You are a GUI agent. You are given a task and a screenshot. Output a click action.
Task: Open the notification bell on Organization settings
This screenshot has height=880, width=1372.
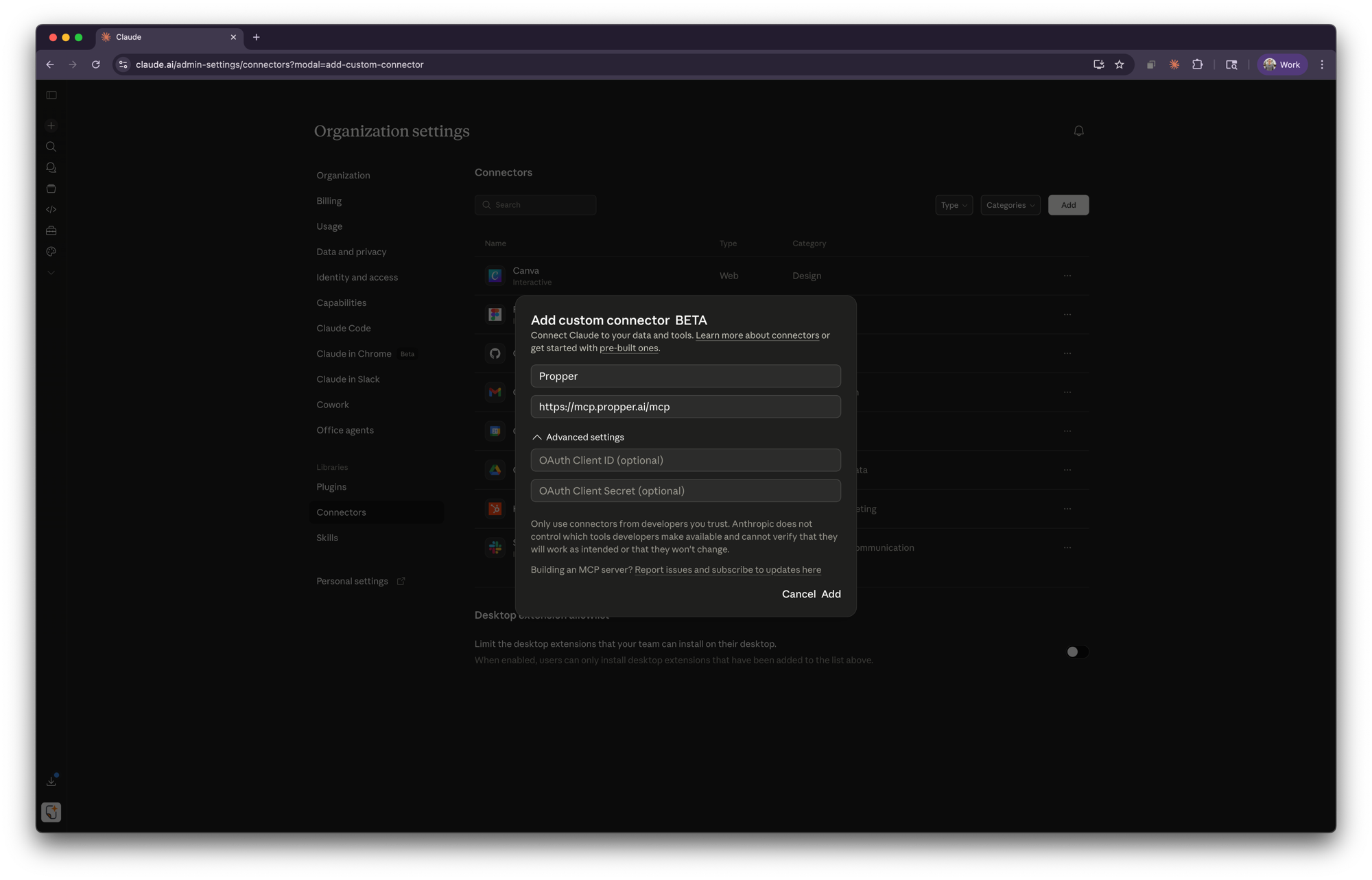pos(1078,130)
